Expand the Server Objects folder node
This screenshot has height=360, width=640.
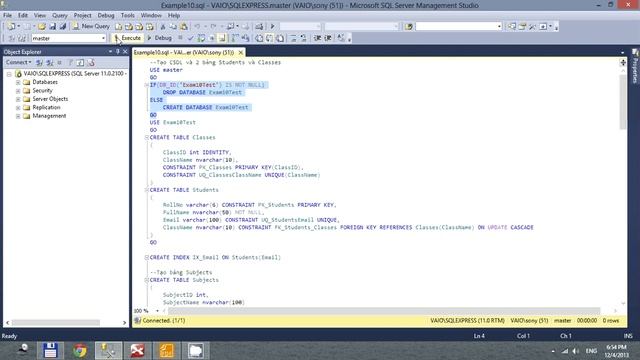pos(18,99)
